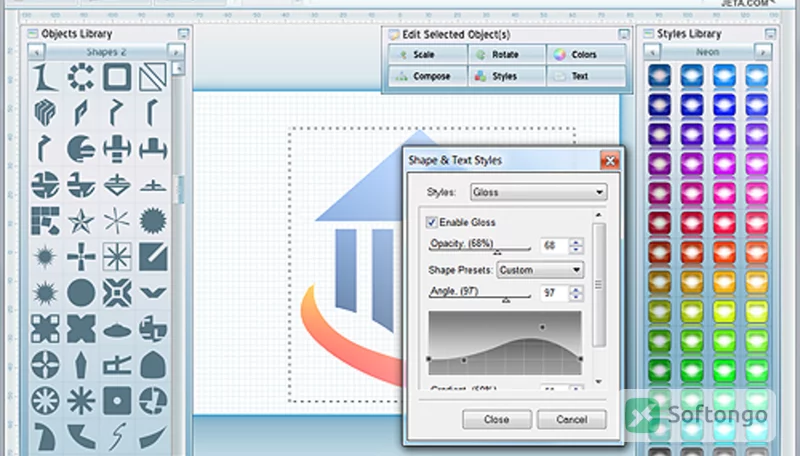Toggle the Enable Gloss checkbox
This screenshot has height=456, width=800.
coord(432,222)
